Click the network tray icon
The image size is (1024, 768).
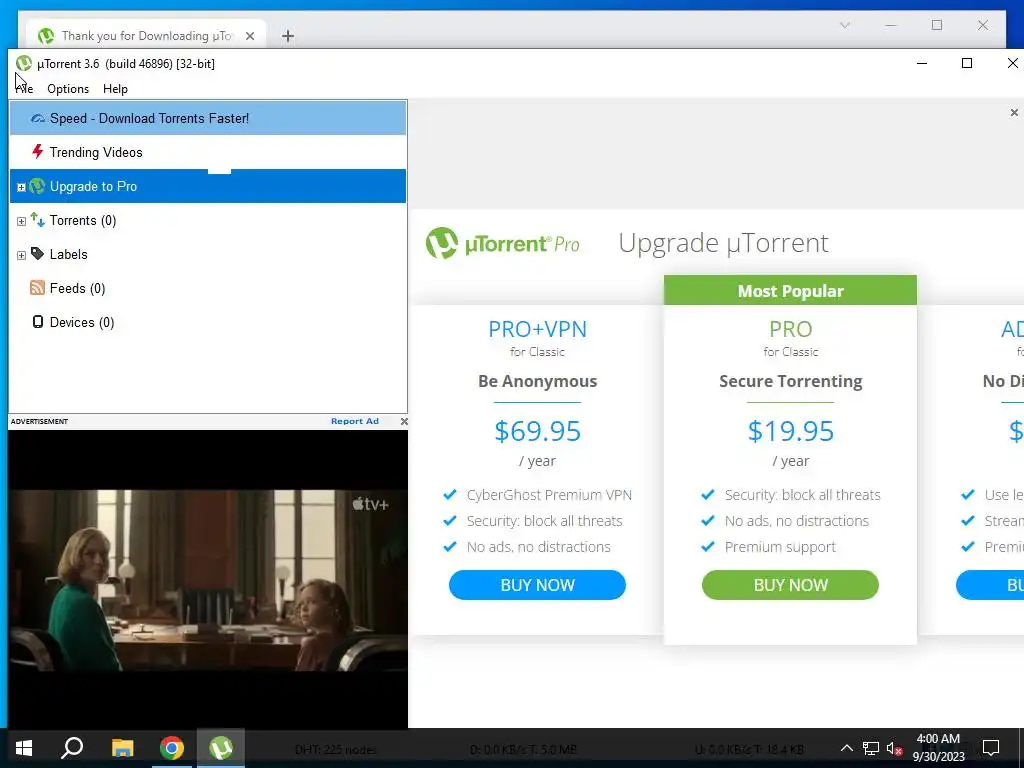tap(871, 748)
